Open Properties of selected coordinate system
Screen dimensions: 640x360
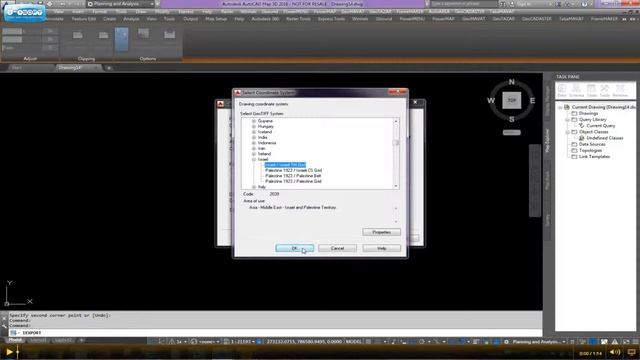click(381, 232)
